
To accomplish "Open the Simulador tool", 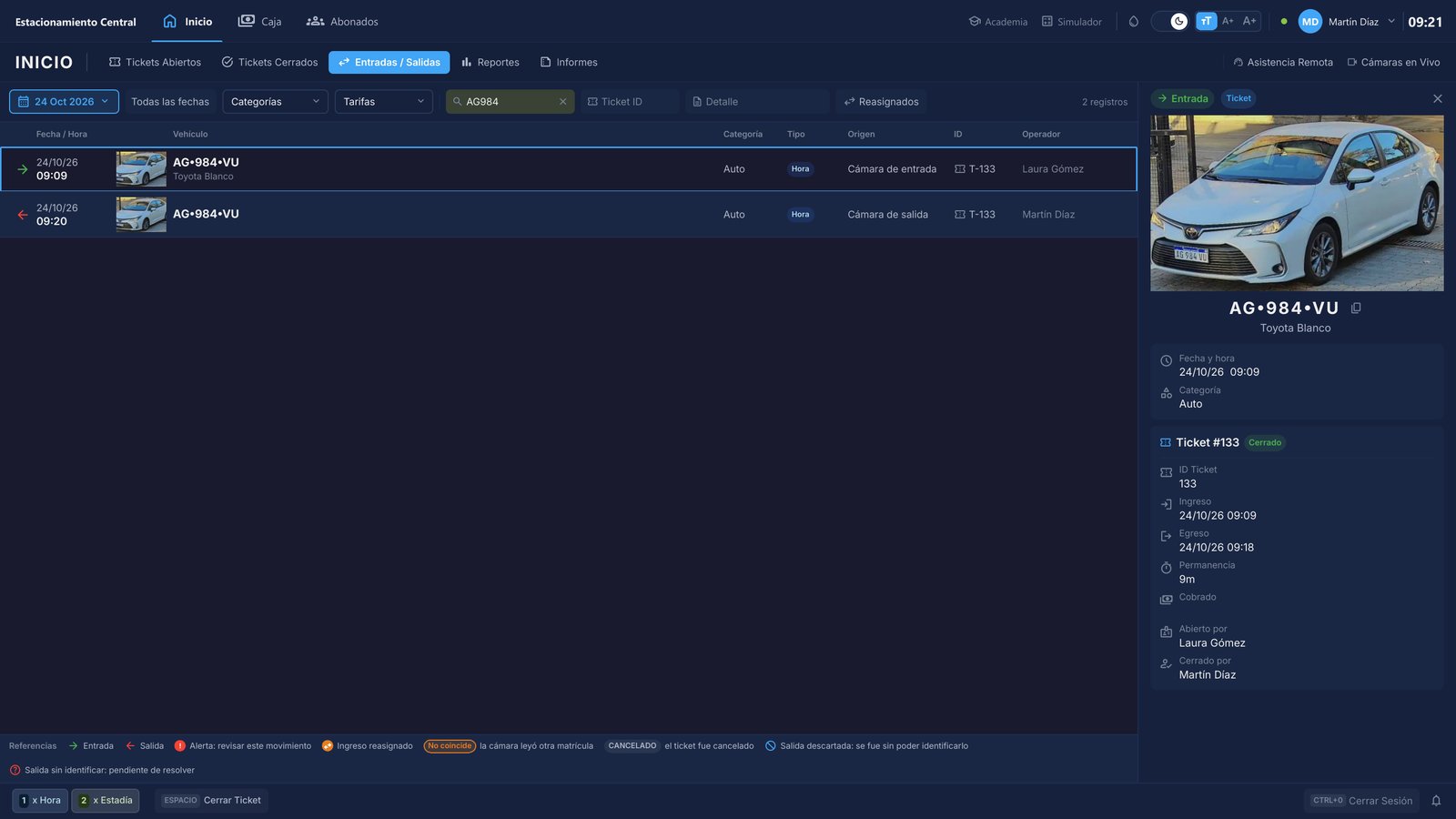I will click(x=1071, y=22).
